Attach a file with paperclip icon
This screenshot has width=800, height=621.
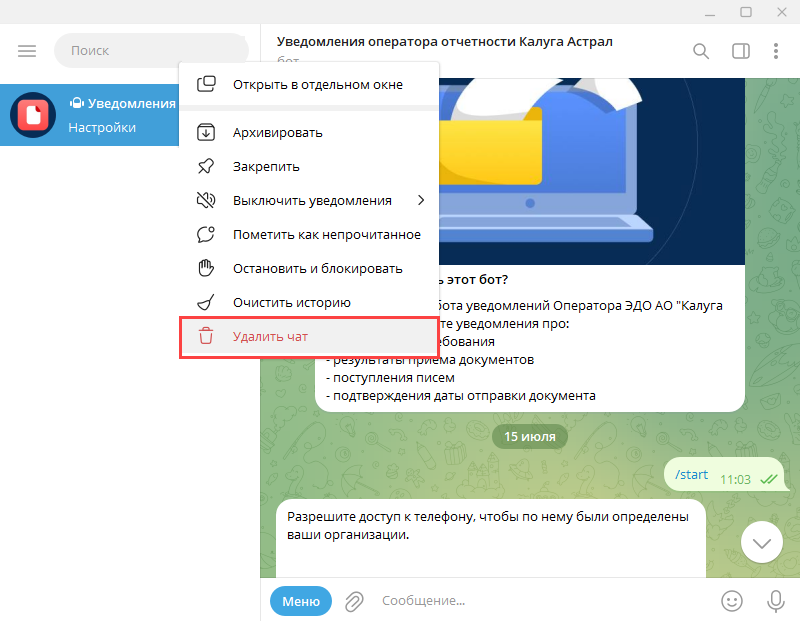click(354, 601)
